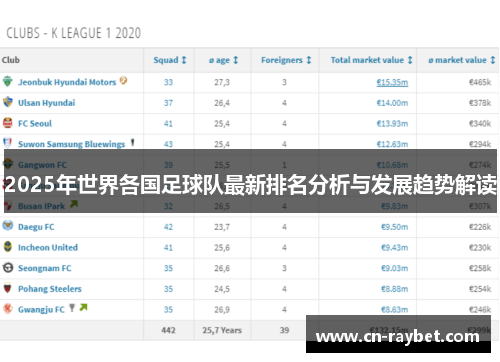Click the Gwangju FC crest icon

coord(8,309)
